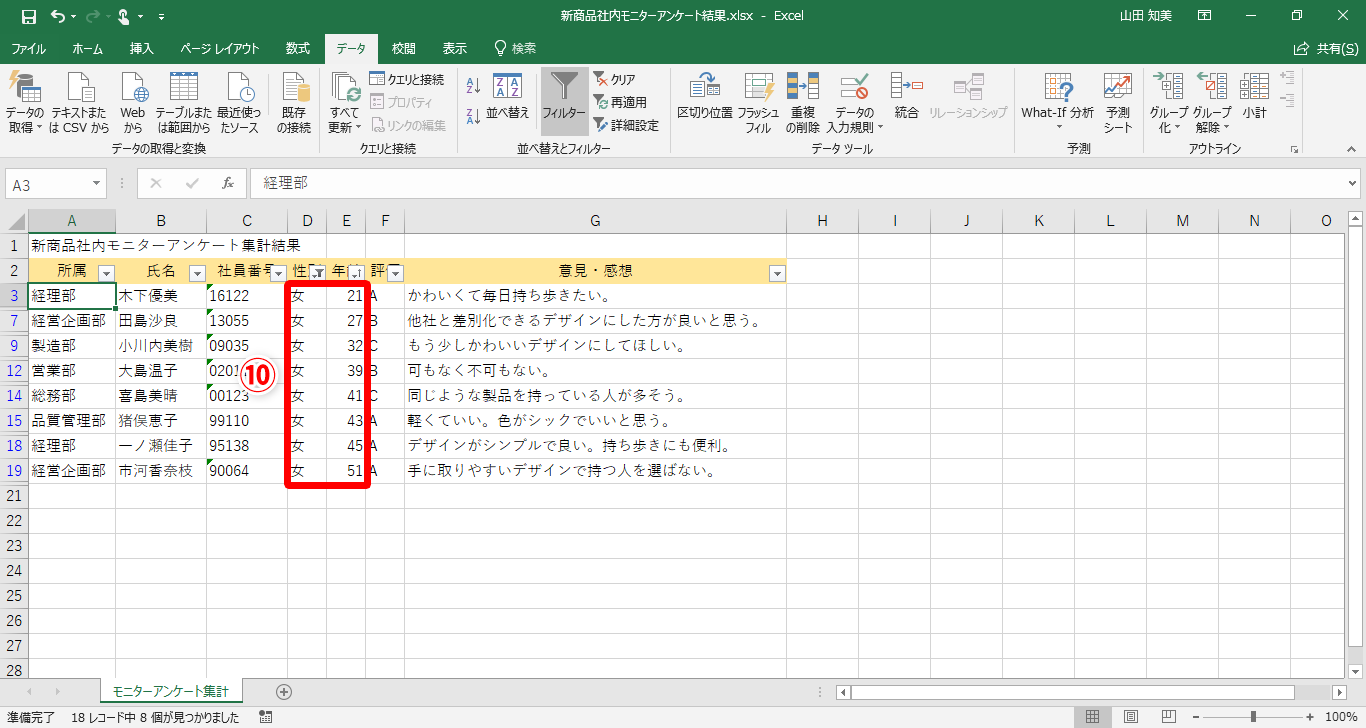
Task: Zoom in with the plus button
Action: pos(1312,717)
